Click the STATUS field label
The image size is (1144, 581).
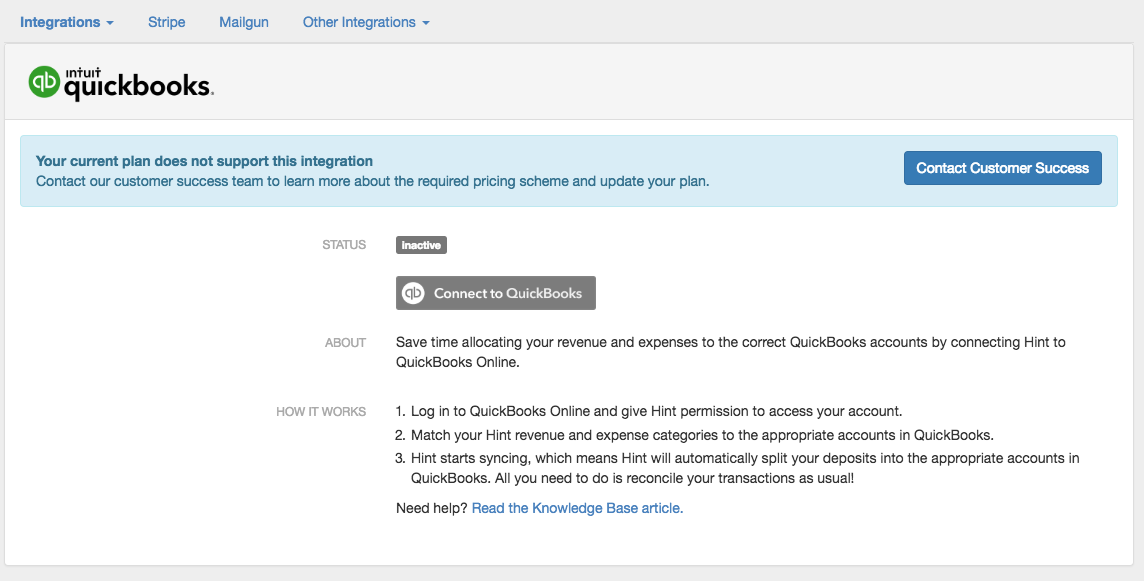tap(344, 245)
